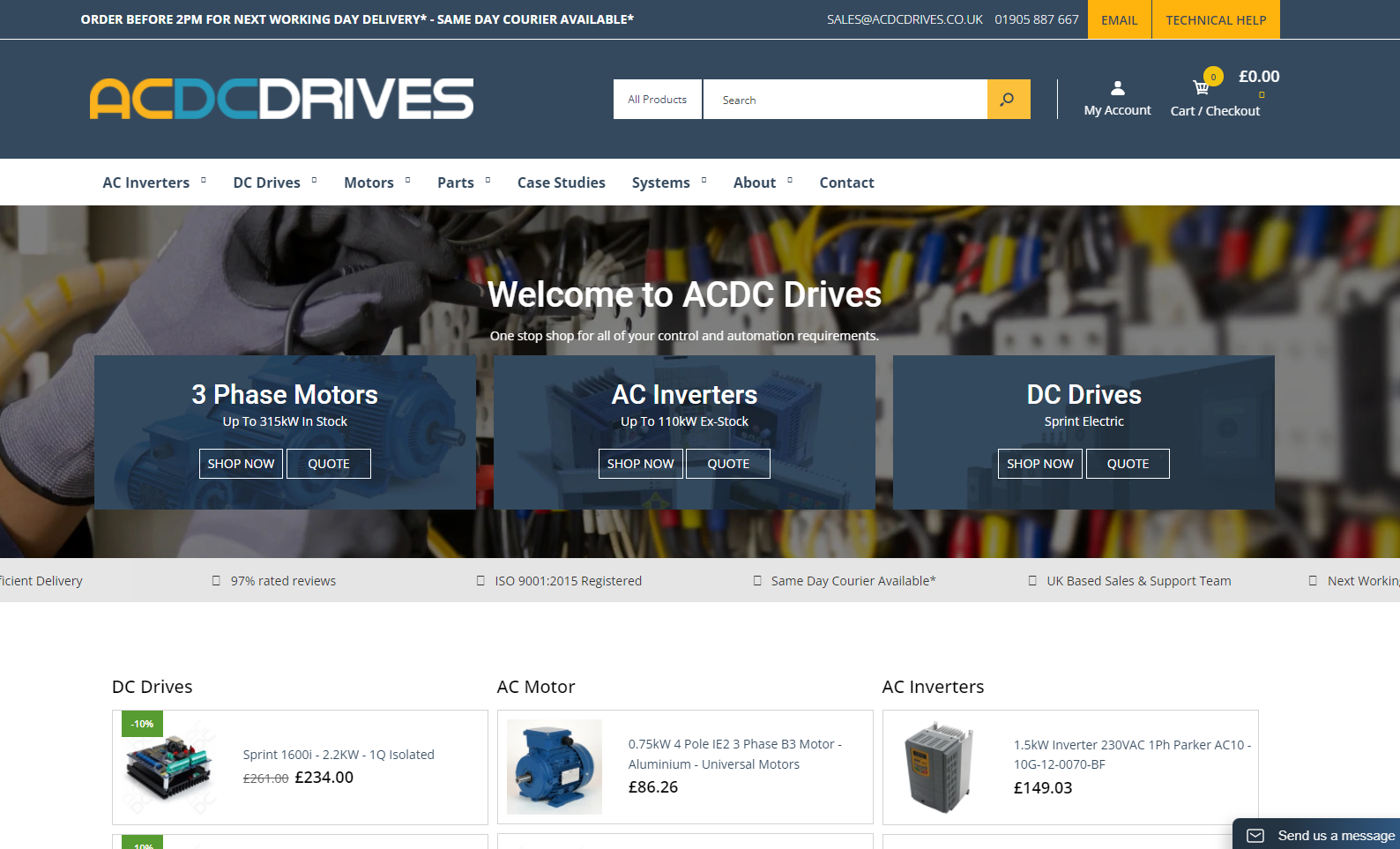Open the Case Studies menu item

561,182
